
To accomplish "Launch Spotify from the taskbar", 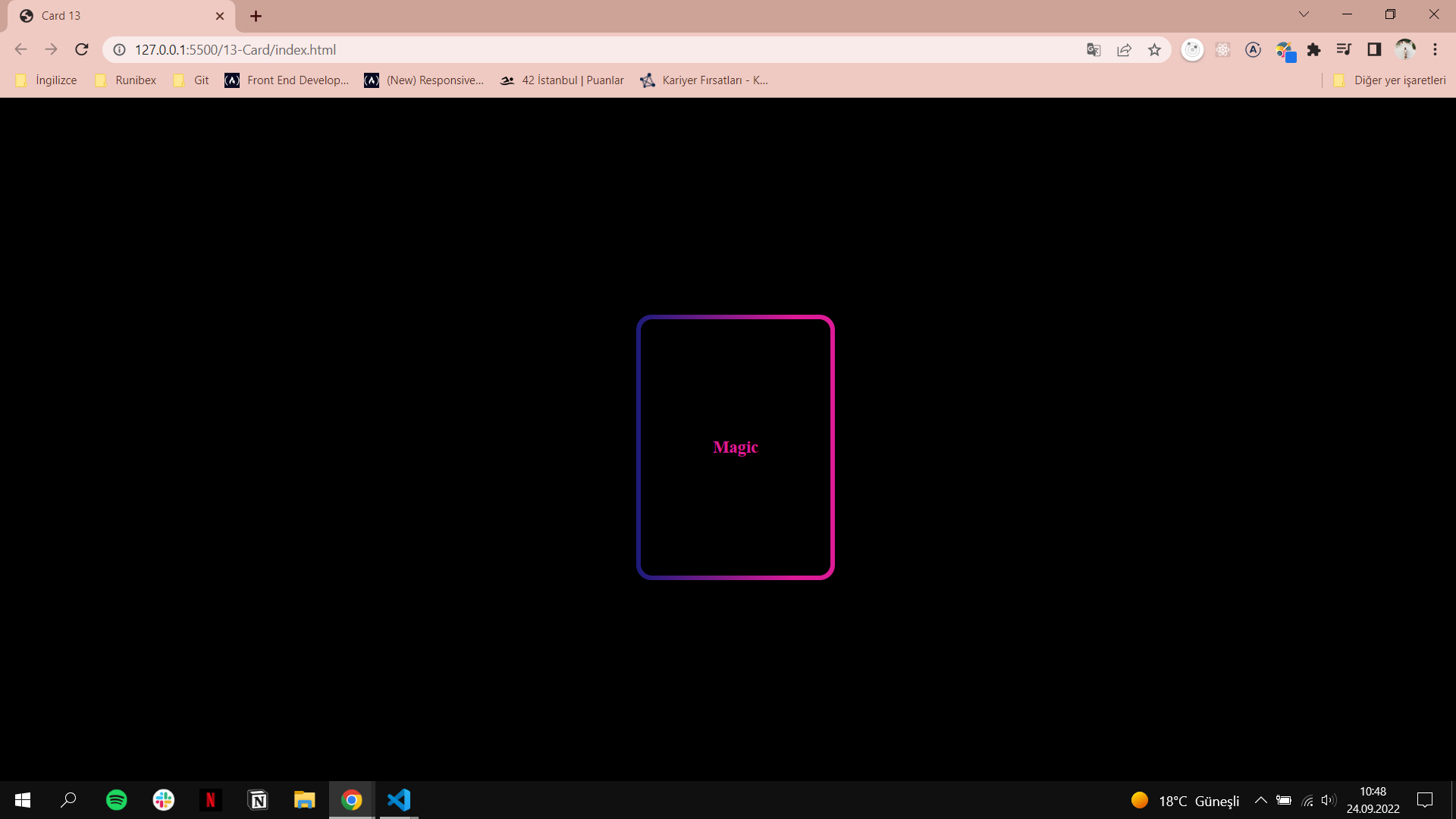I will 116,799.
